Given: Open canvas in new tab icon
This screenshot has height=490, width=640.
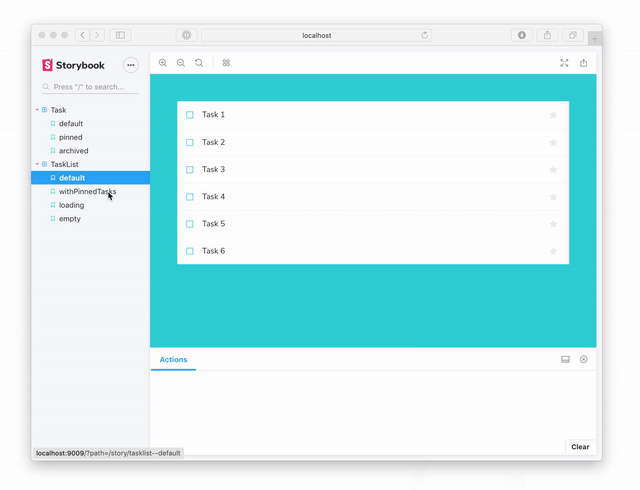Looking at the screenshot, I should [584, 63].
